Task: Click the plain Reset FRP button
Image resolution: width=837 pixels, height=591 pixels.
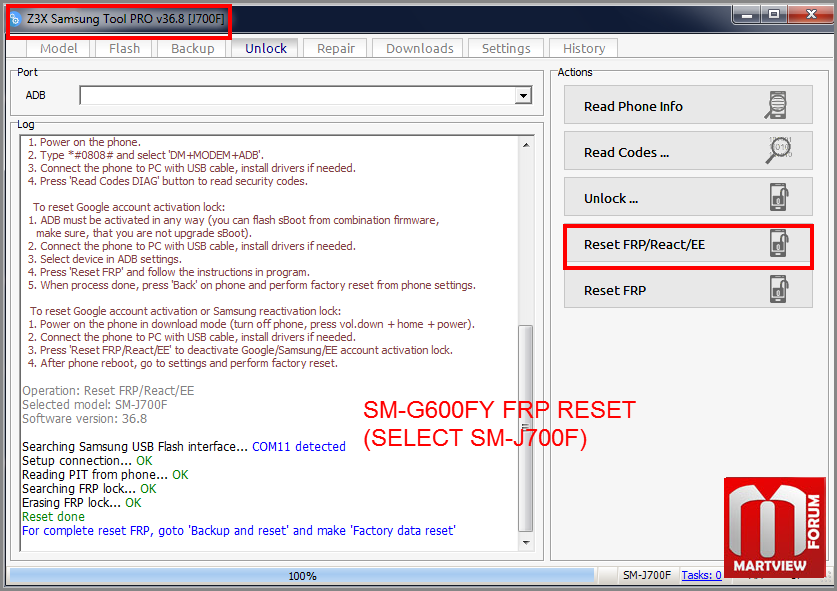Action: (x=688, y=290)
